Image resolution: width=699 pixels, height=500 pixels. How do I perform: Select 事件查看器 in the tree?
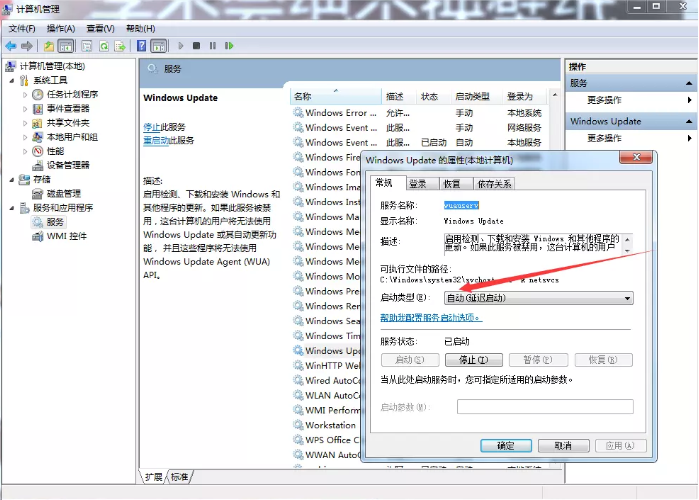68,108
